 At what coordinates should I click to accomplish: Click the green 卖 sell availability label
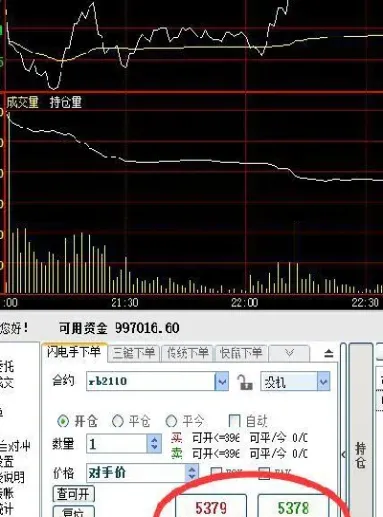click(x=177, y=453)
